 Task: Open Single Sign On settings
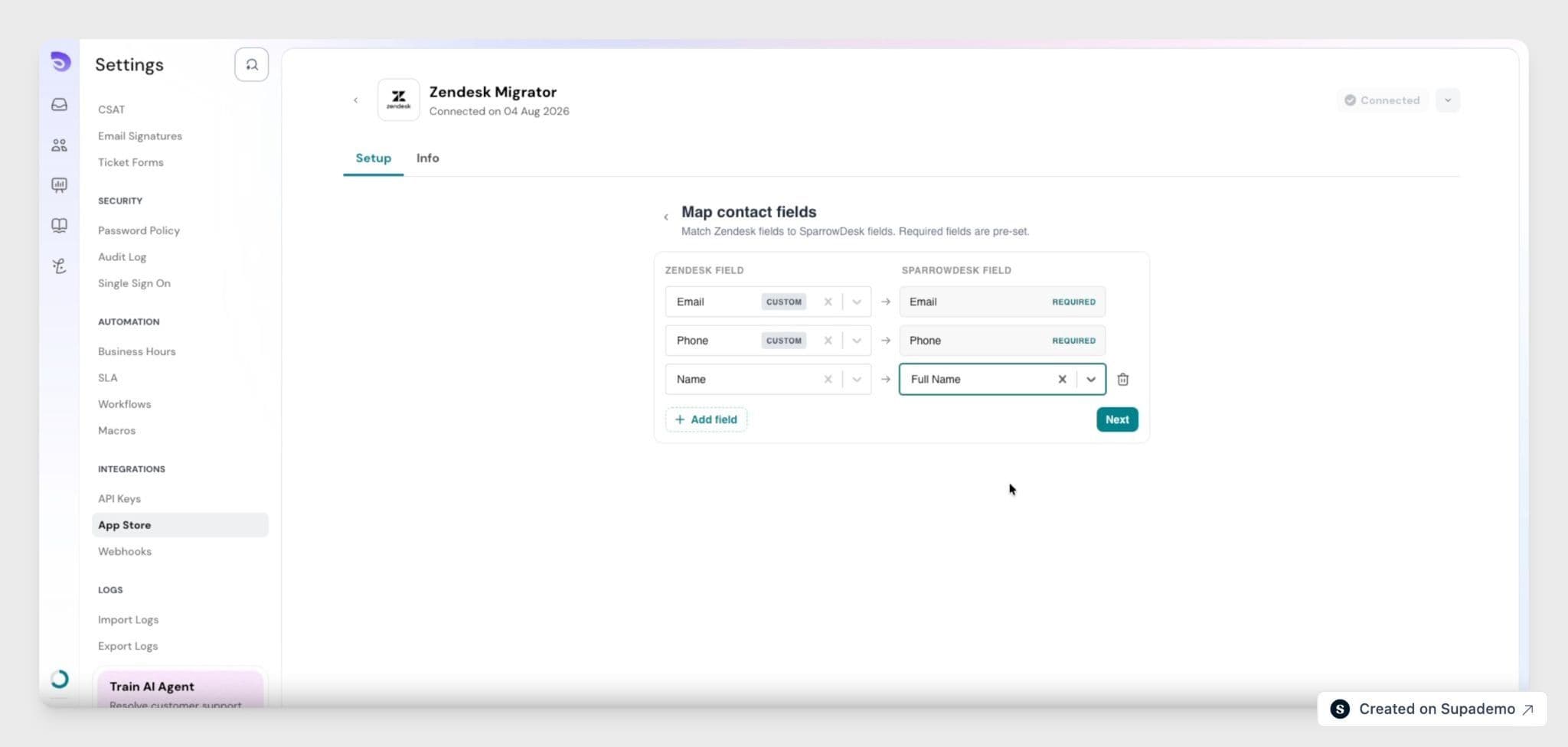click(x=135, y=283)
